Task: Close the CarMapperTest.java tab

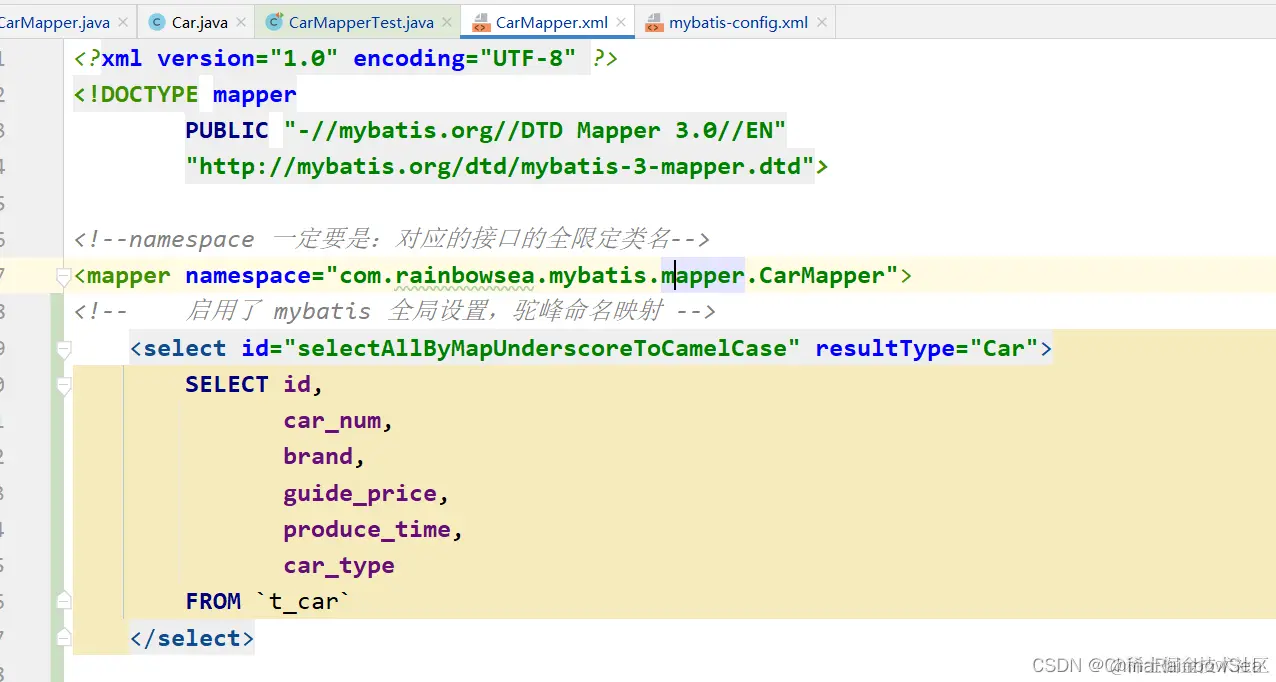Action: point(447,22)
